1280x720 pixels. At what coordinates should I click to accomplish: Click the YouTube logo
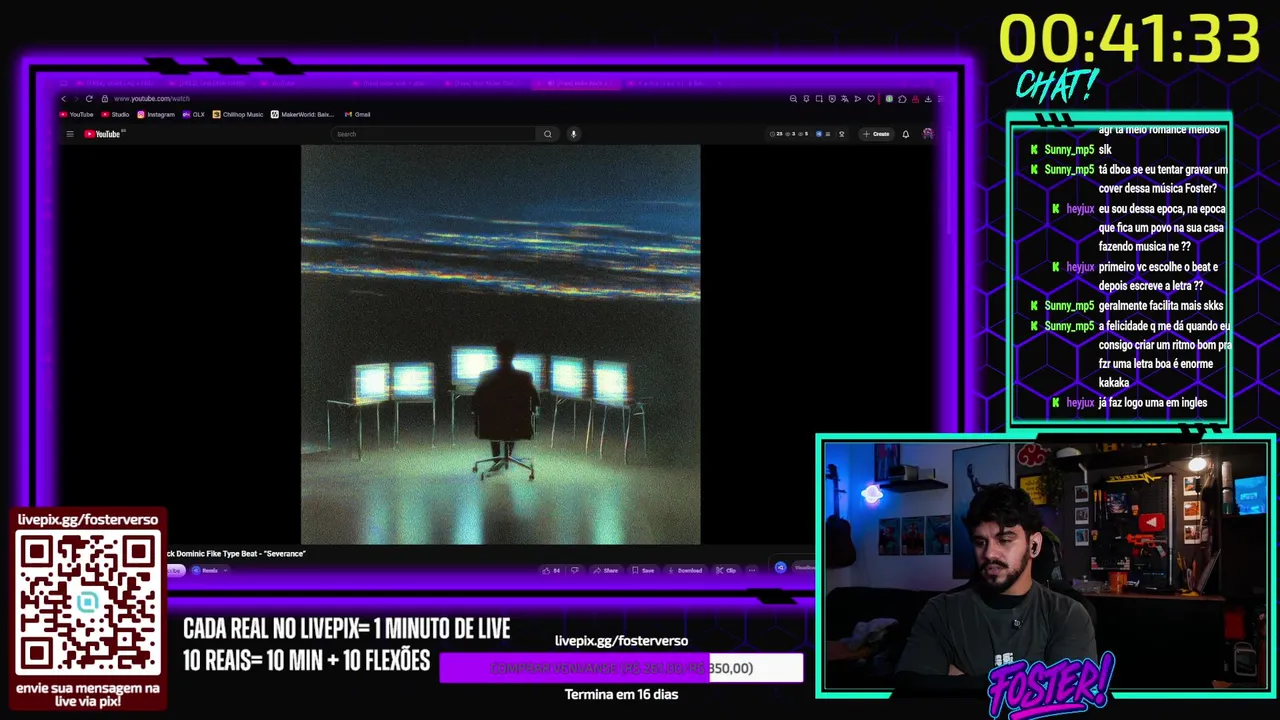tap(102, 134)
